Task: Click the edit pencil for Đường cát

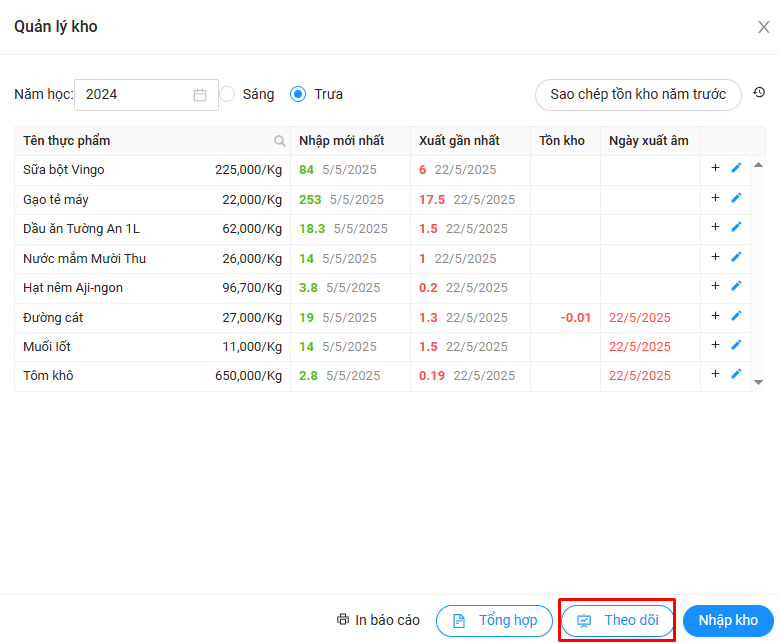Action: [x=737, y=316]
